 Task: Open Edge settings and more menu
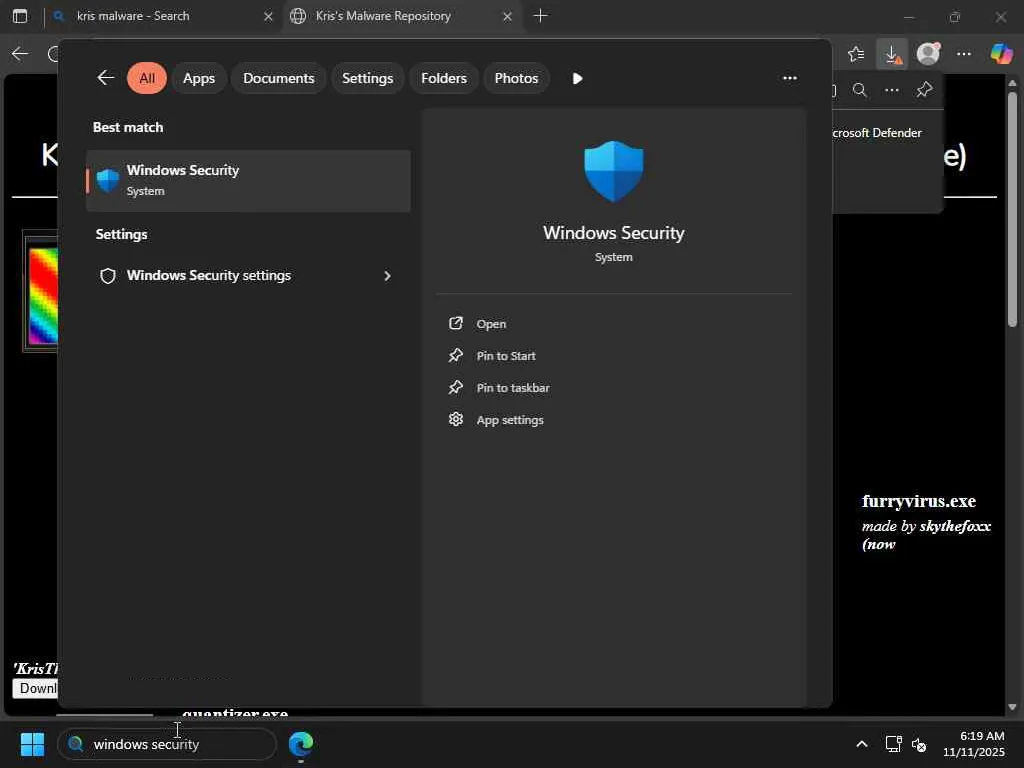pos(964,54)
